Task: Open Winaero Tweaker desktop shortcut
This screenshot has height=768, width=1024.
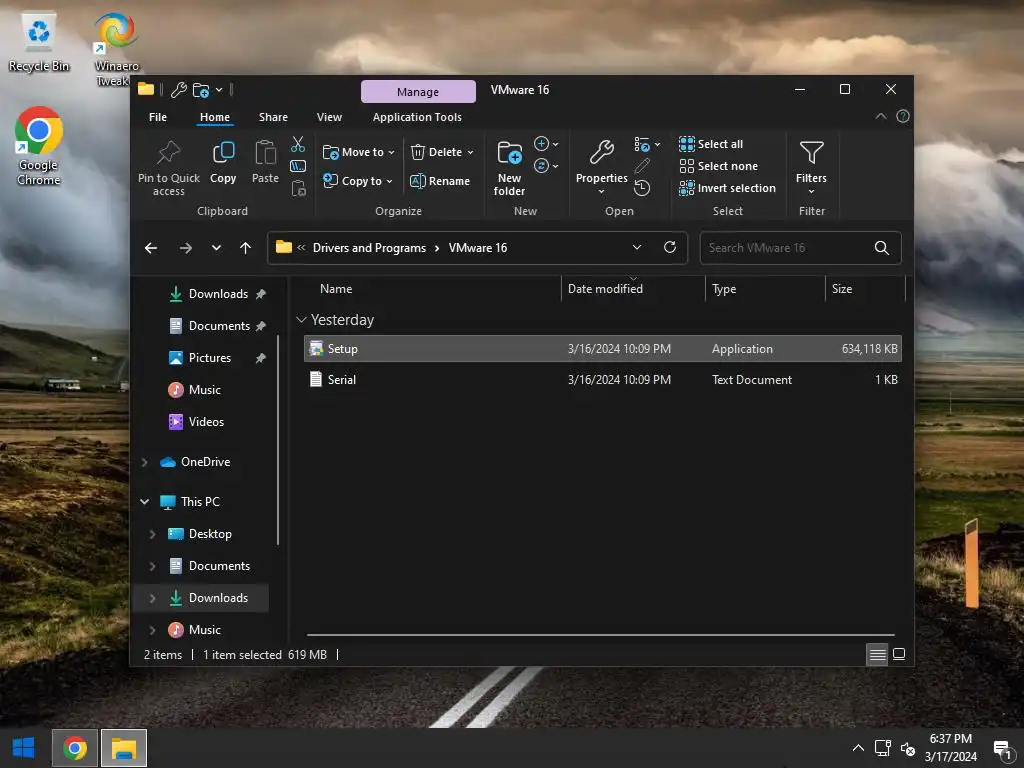Action: coord(116,49)
